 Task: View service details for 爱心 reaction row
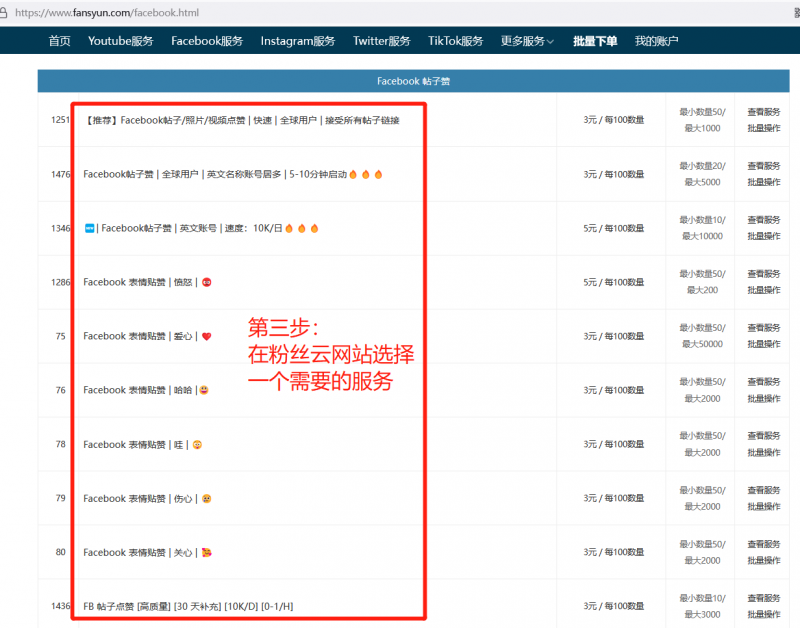(x=764, y=328)
